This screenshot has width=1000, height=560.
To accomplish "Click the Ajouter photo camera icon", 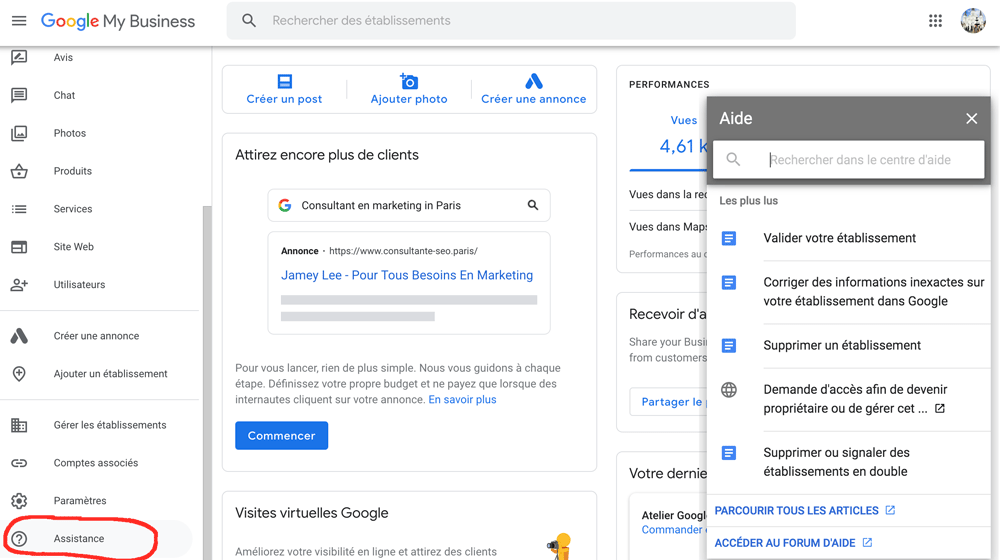I will 409,81.
